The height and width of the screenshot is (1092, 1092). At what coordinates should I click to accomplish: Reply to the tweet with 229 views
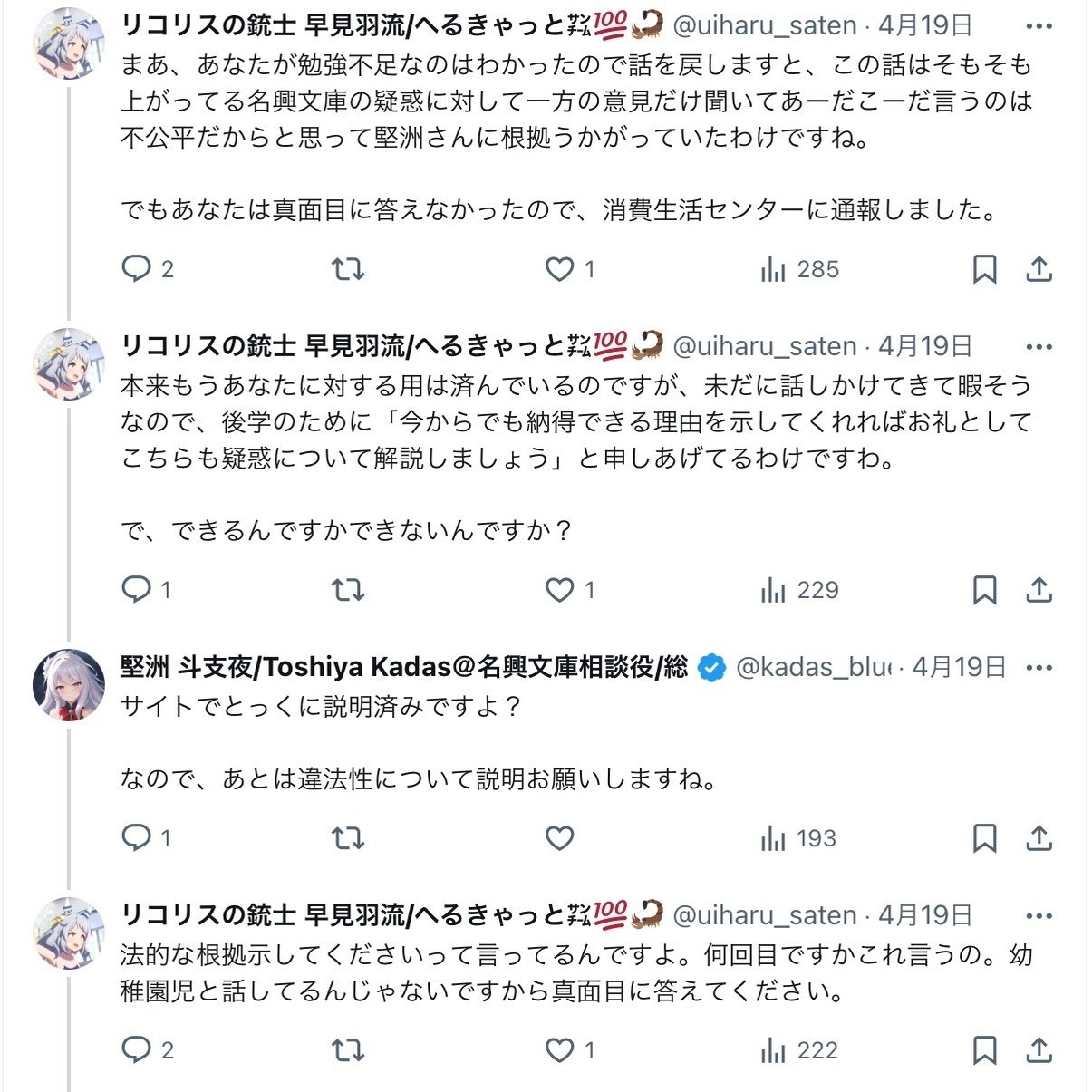[x=137, y=591]
